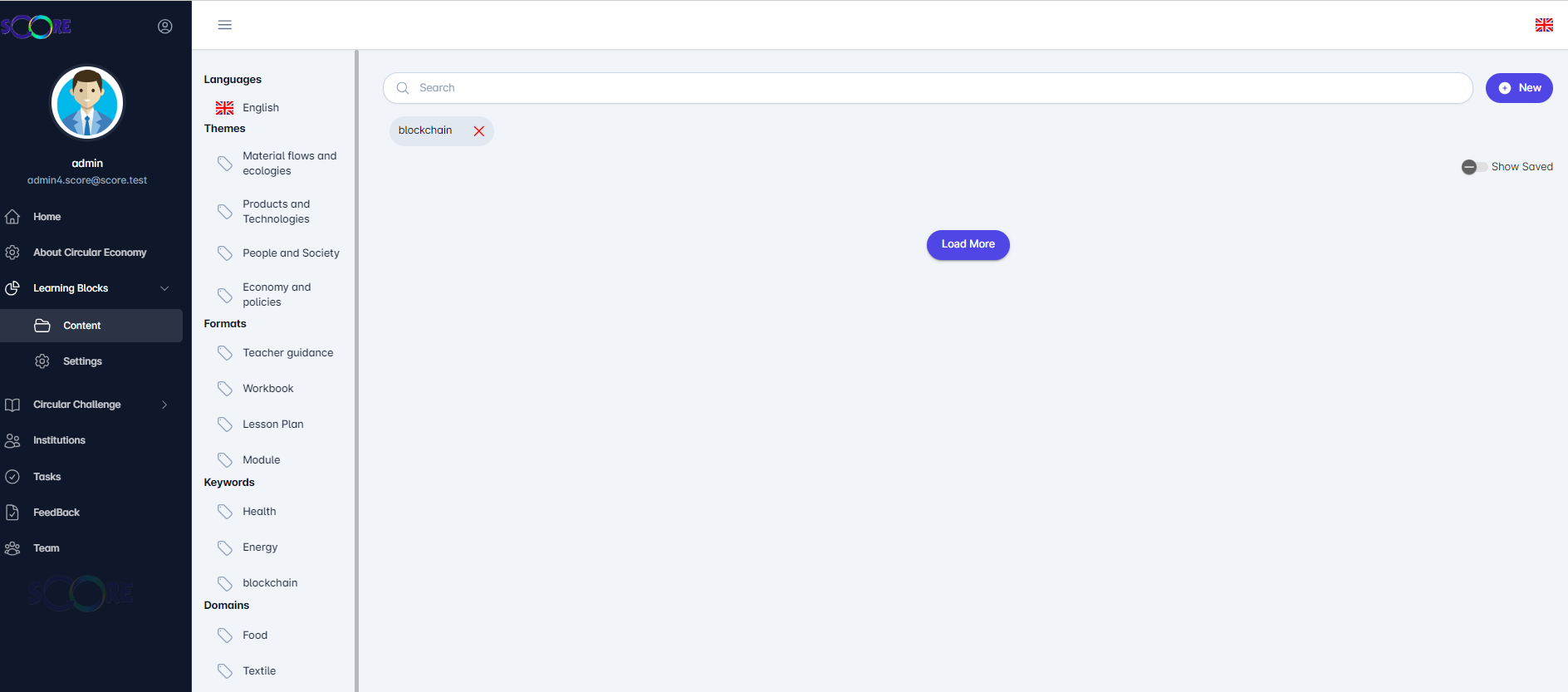Click the Home icon in sidebar
Screen dimensions: 1568x692
click(12, 217)
